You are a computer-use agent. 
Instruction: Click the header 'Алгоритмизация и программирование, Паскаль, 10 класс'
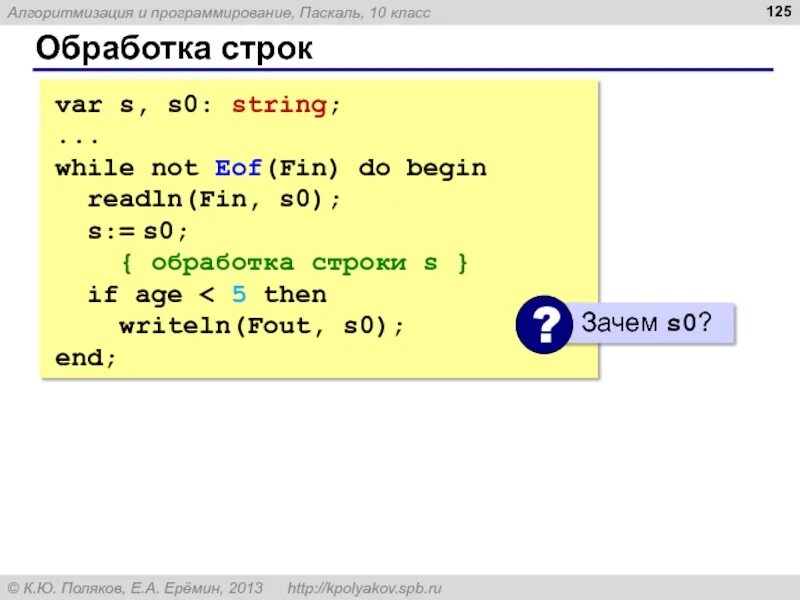[219, 12]
